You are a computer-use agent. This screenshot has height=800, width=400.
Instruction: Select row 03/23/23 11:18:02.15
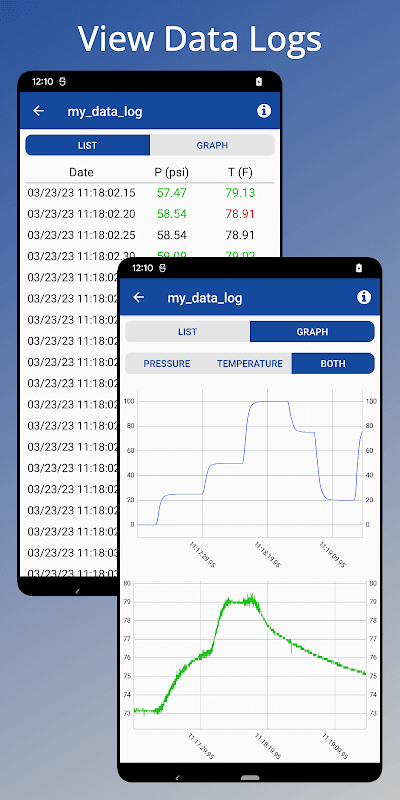point(150,193)
